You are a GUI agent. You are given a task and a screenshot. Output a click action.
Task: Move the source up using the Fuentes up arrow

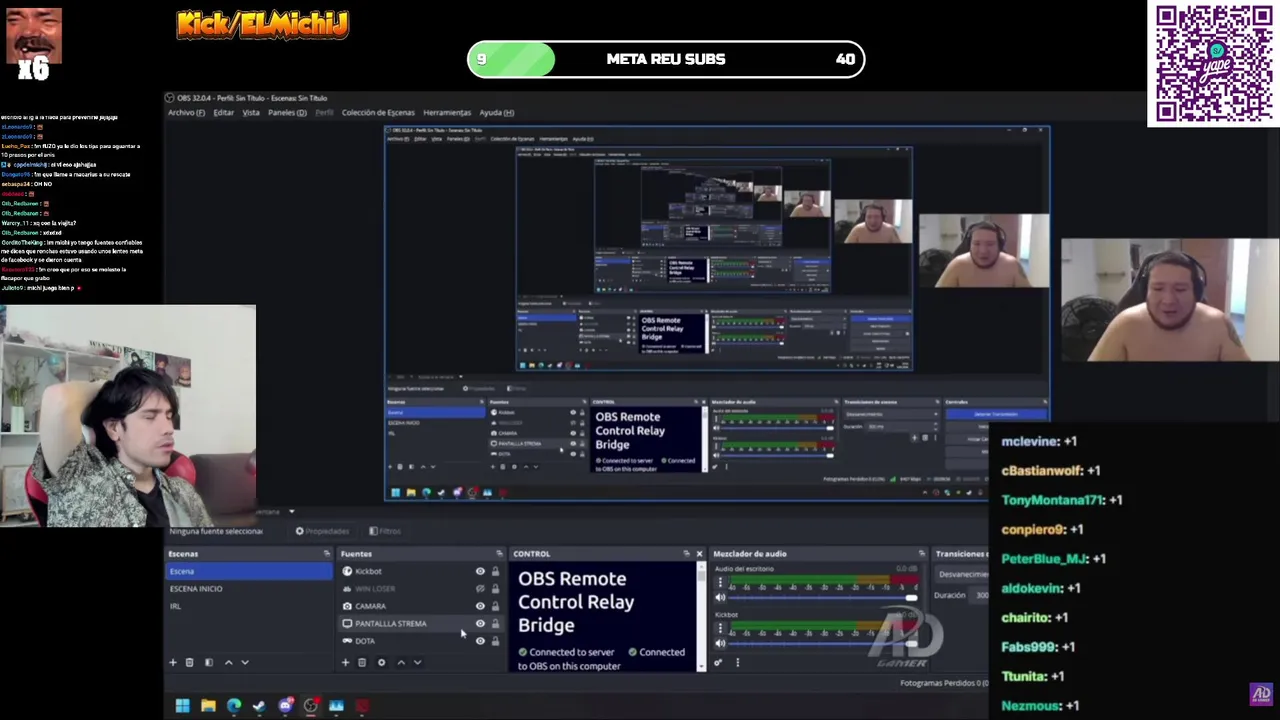(x=401, y=662)
